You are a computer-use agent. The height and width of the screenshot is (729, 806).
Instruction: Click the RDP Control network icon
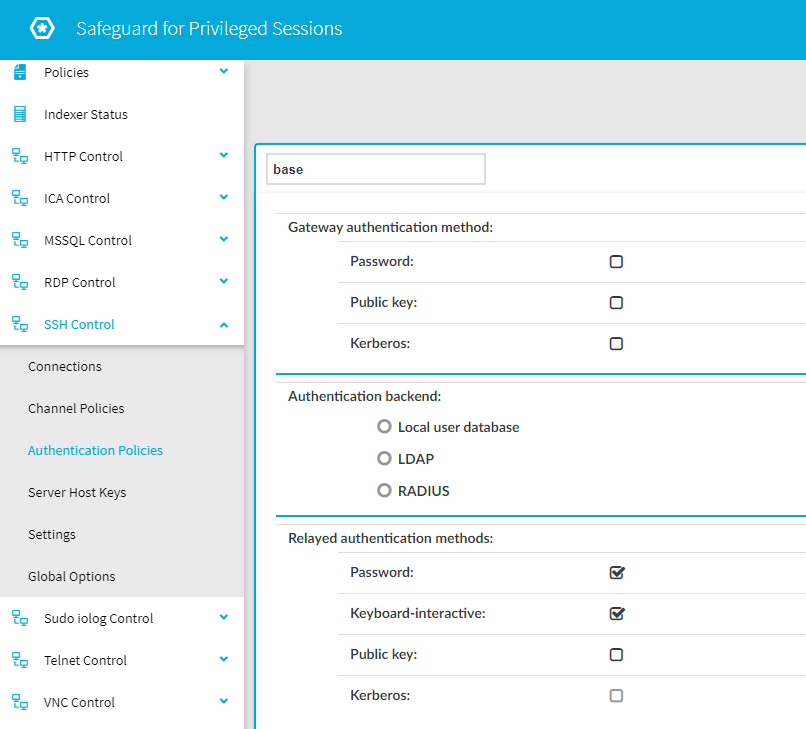point(20,282)
